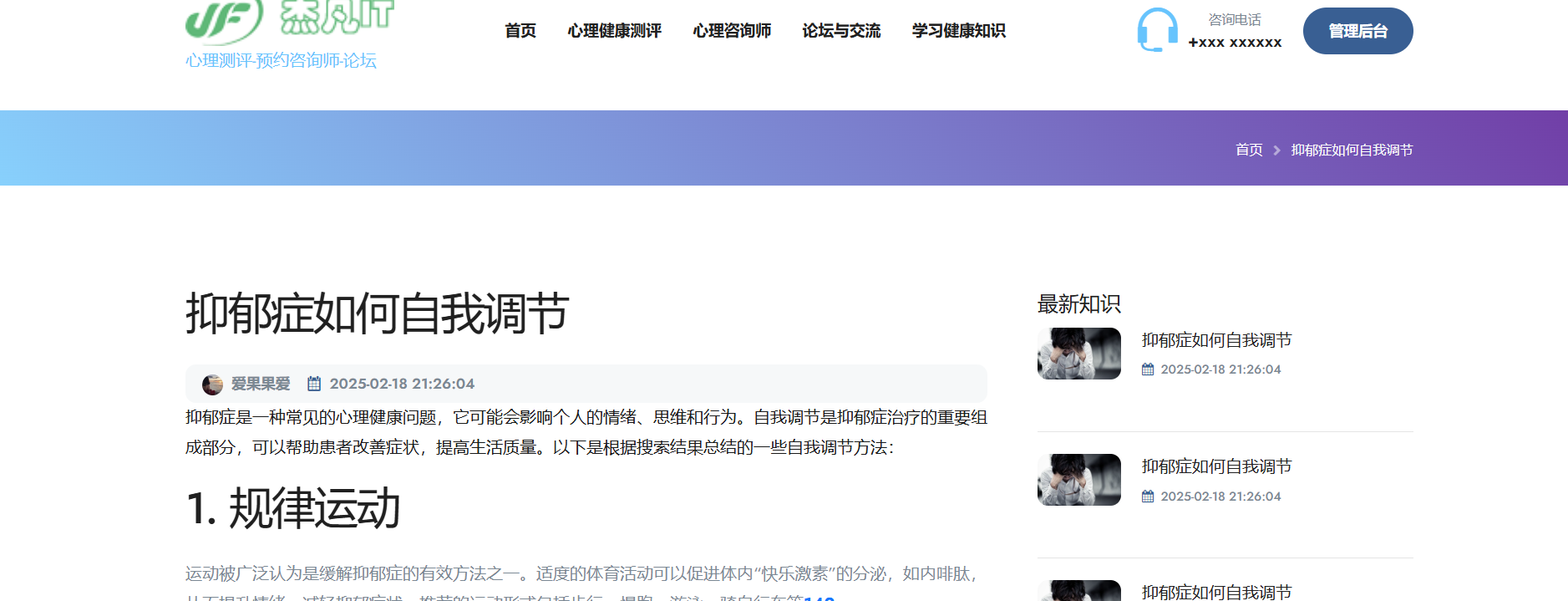This screenshot has width=1568, height=601.
Task: Click calendar icon of first 最新知识 entry
Action: 1148,369
